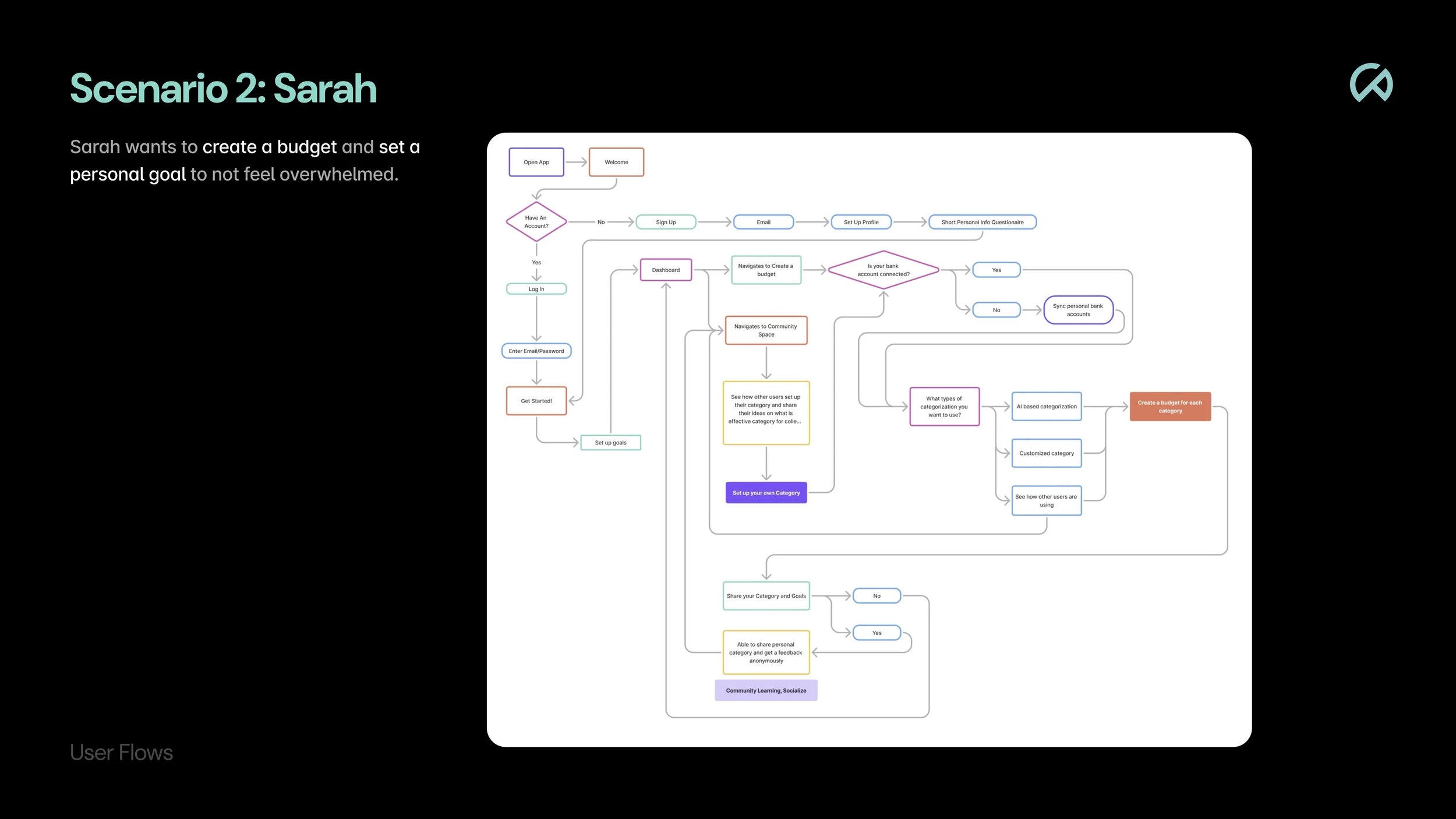The height and width of the screenshot is (819, 1456).
Task: Select the Get Started! box
Action: click(x=536, y=401)
